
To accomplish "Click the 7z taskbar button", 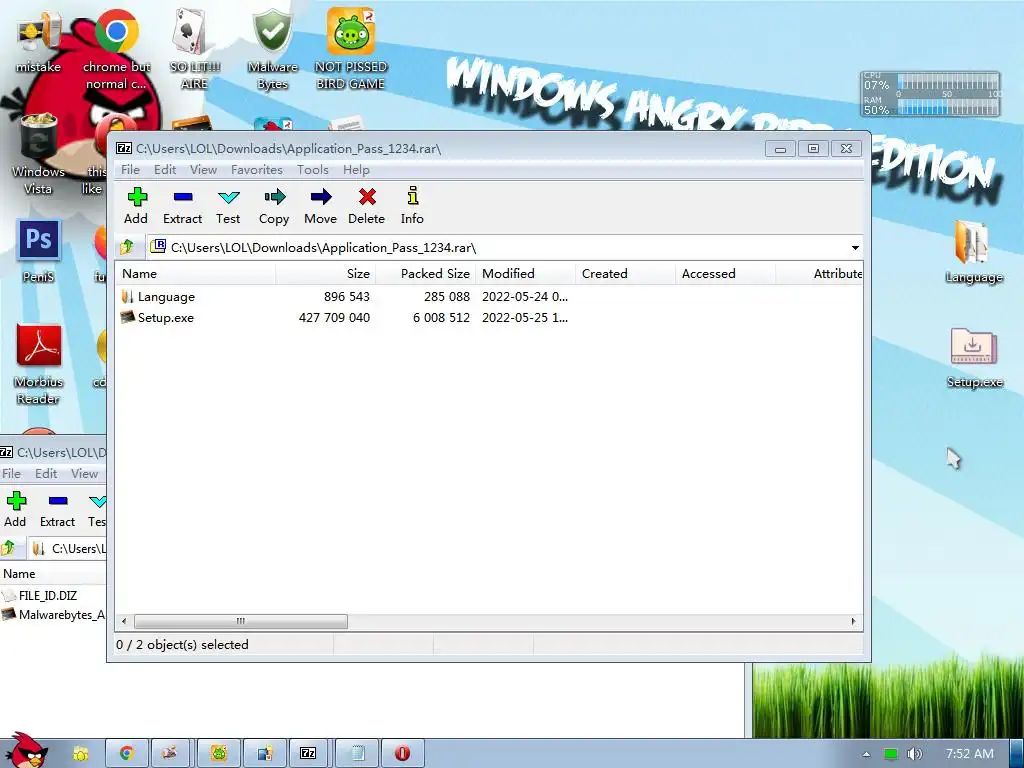I will pyautogui.click(x=308, y=753).
